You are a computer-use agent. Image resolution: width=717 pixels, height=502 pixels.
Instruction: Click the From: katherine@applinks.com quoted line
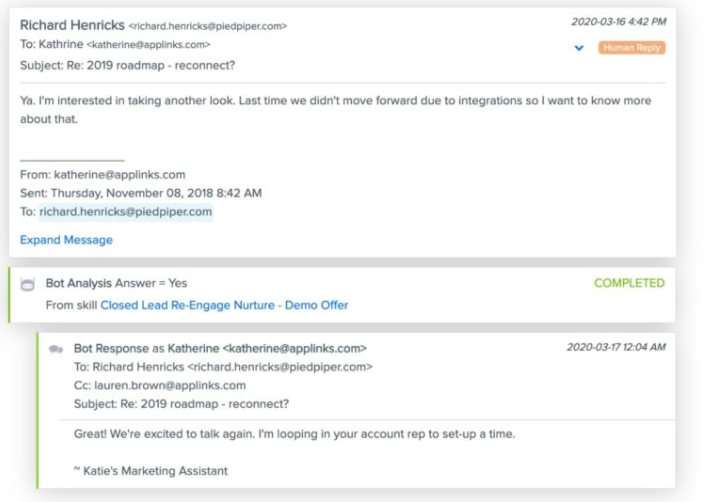coord(102,174)
